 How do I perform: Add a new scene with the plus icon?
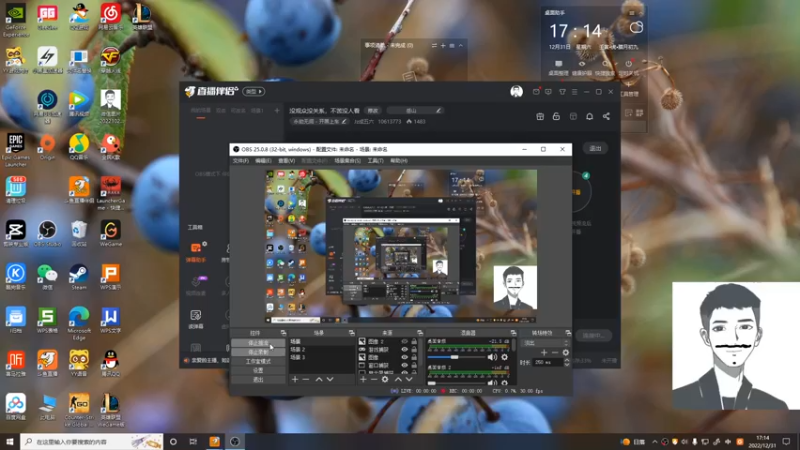[295, 380]
